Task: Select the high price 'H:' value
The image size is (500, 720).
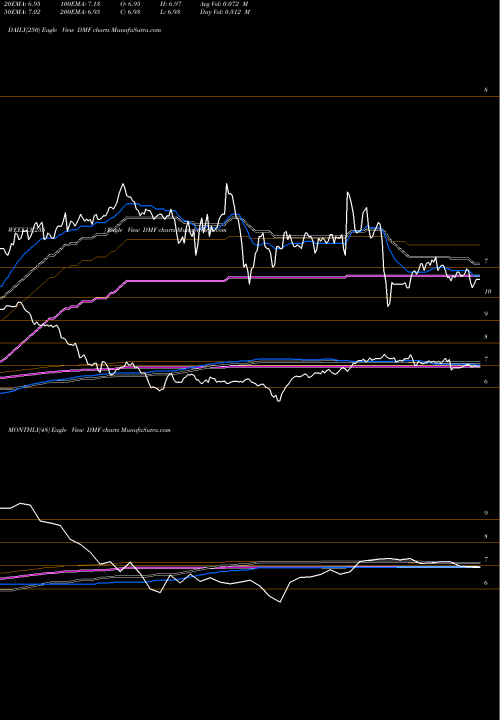Action: tap(171, 3)
